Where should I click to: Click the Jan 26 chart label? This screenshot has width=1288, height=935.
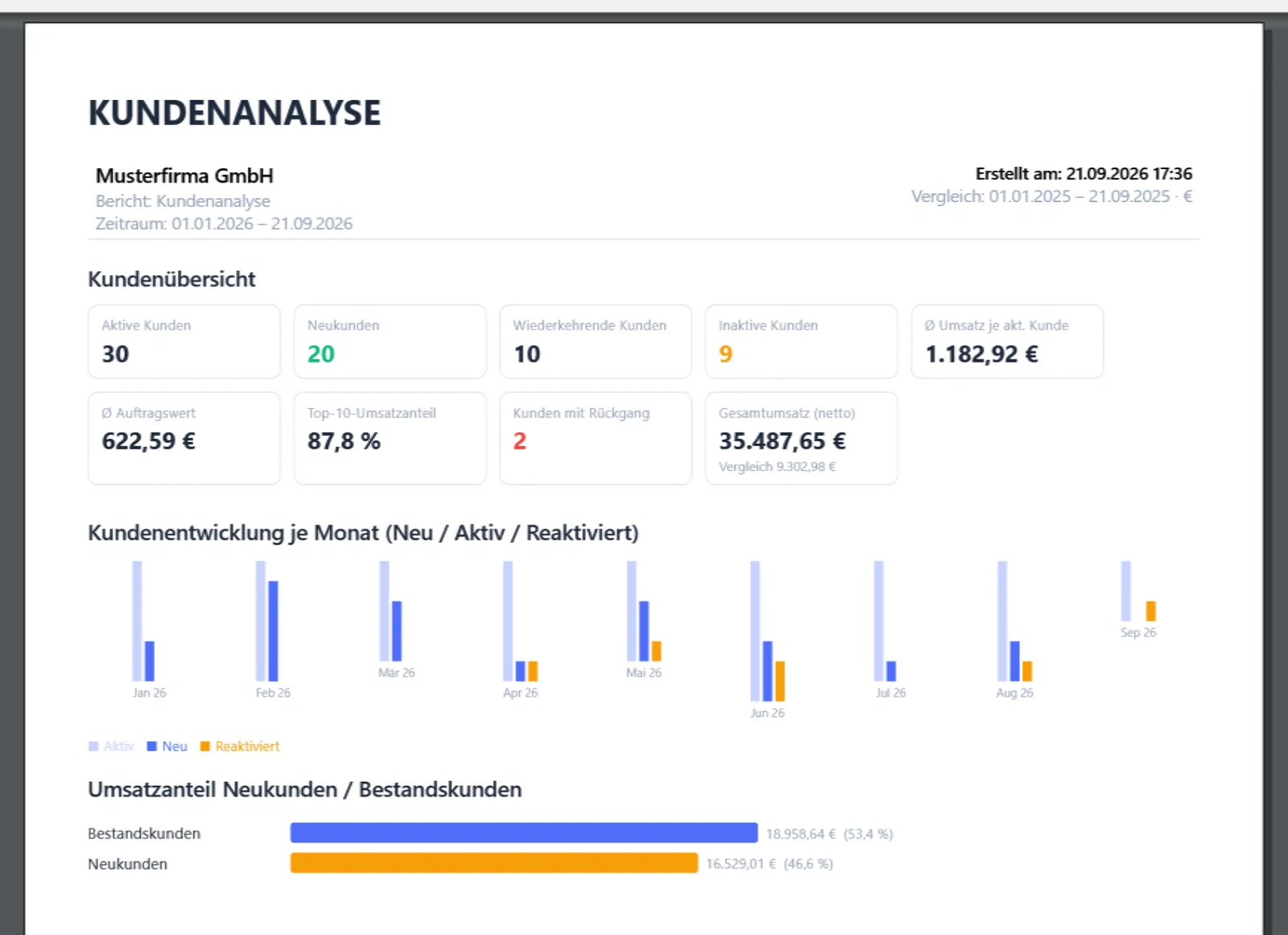point(150,693)
